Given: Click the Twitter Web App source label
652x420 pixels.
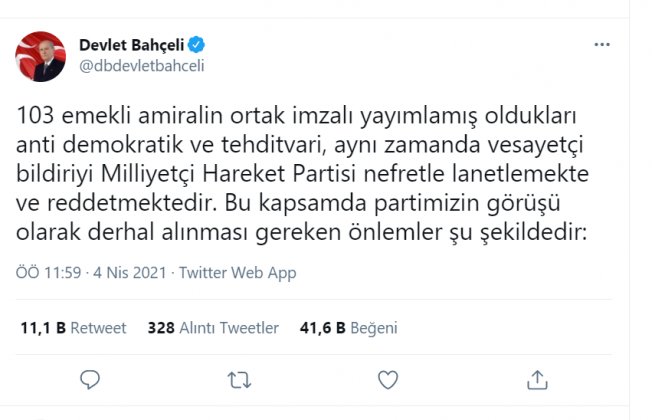Looking at the screenshot, I should click(237, 273).
